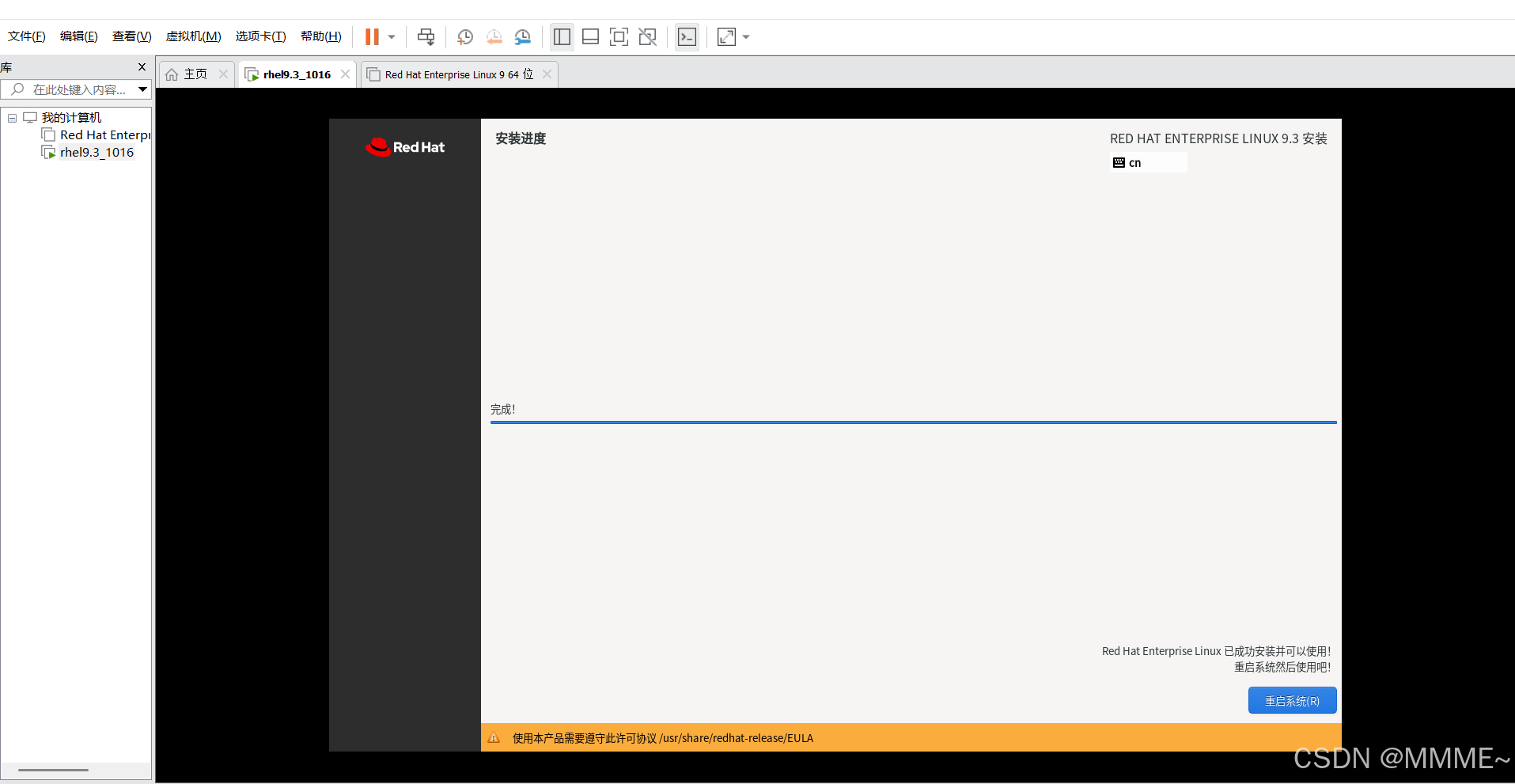The height and width of the screenshot is (784, 1515).
Task: Click the library search input field
Action: coord(79,89)
